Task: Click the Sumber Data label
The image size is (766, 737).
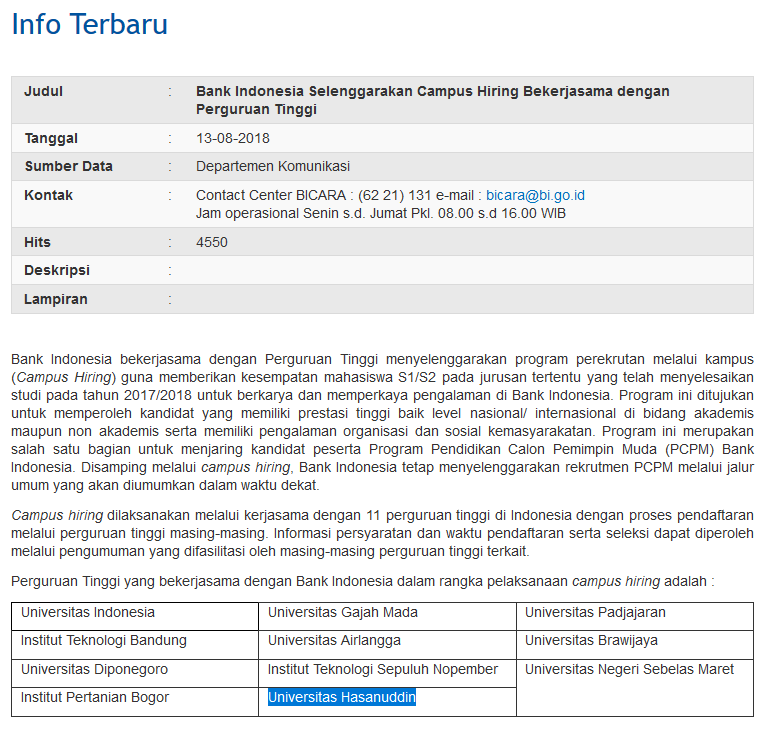Action: pyautogui.click(x=68, y=167)
